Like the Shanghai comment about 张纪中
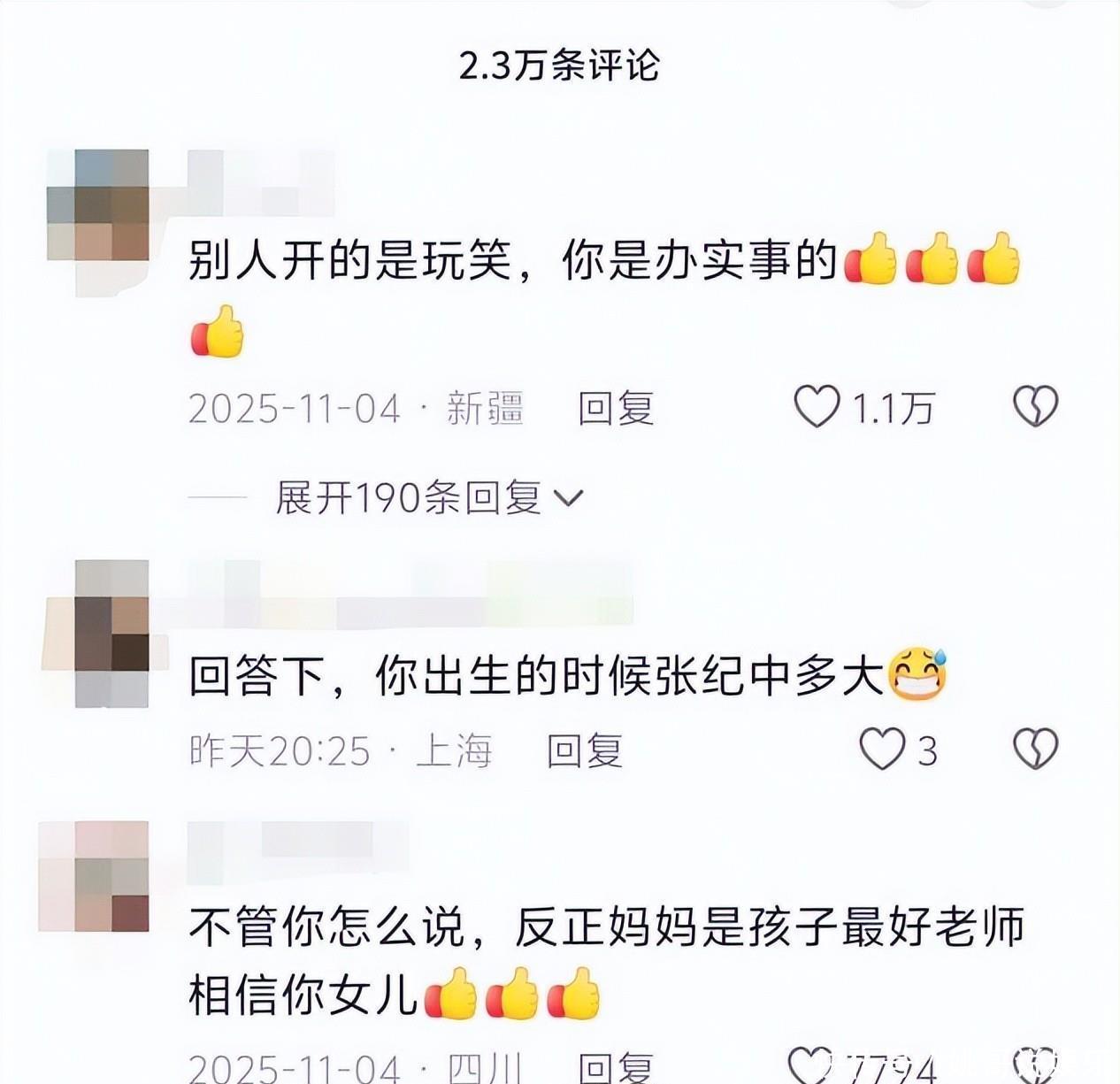Viewport: 1120px width, 1084px height. (x=883, y=750)
